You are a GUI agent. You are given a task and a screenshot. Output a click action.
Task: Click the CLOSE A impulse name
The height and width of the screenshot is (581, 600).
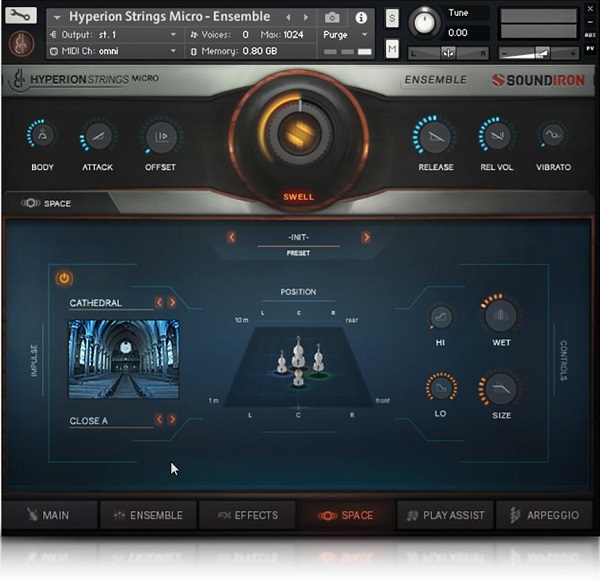(x=88, y=421)
